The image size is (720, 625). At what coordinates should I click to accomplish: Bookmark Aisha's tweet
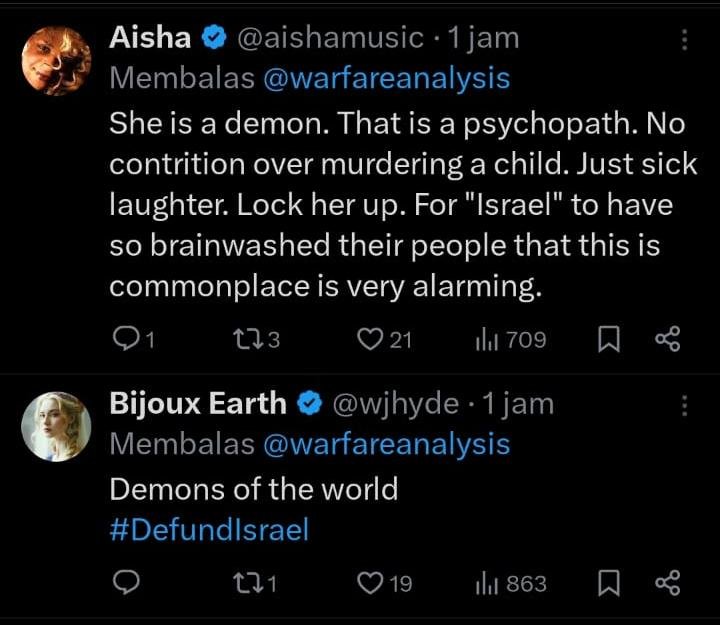click(x=607, y=340)
